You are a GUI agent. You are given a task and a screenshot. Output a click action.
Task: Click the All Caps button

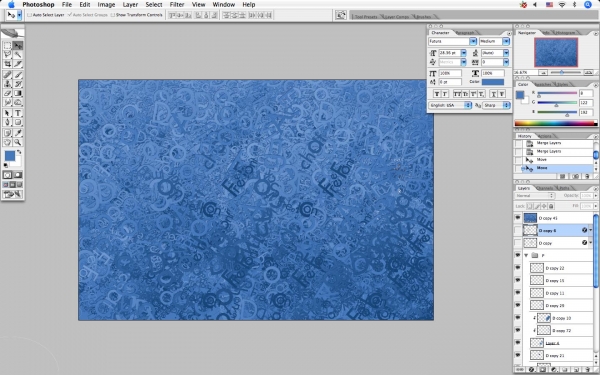coord(457,94)
